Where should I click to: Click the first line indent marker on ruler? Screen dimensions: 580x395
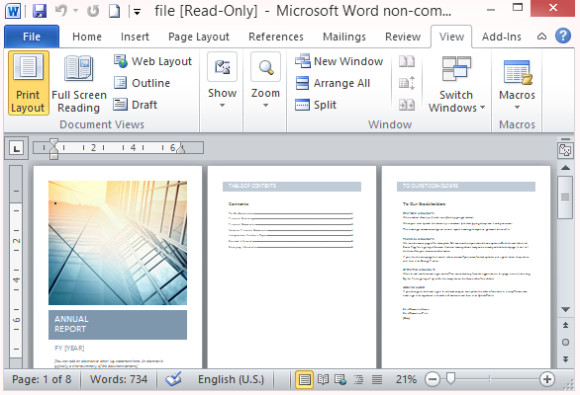54,142
